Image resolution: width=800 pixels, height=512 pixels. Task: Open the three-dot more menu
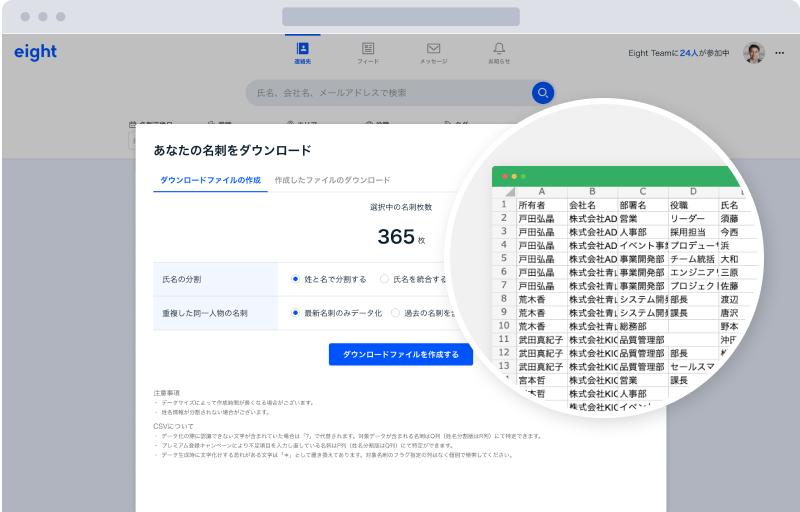[x=780, y=53]
